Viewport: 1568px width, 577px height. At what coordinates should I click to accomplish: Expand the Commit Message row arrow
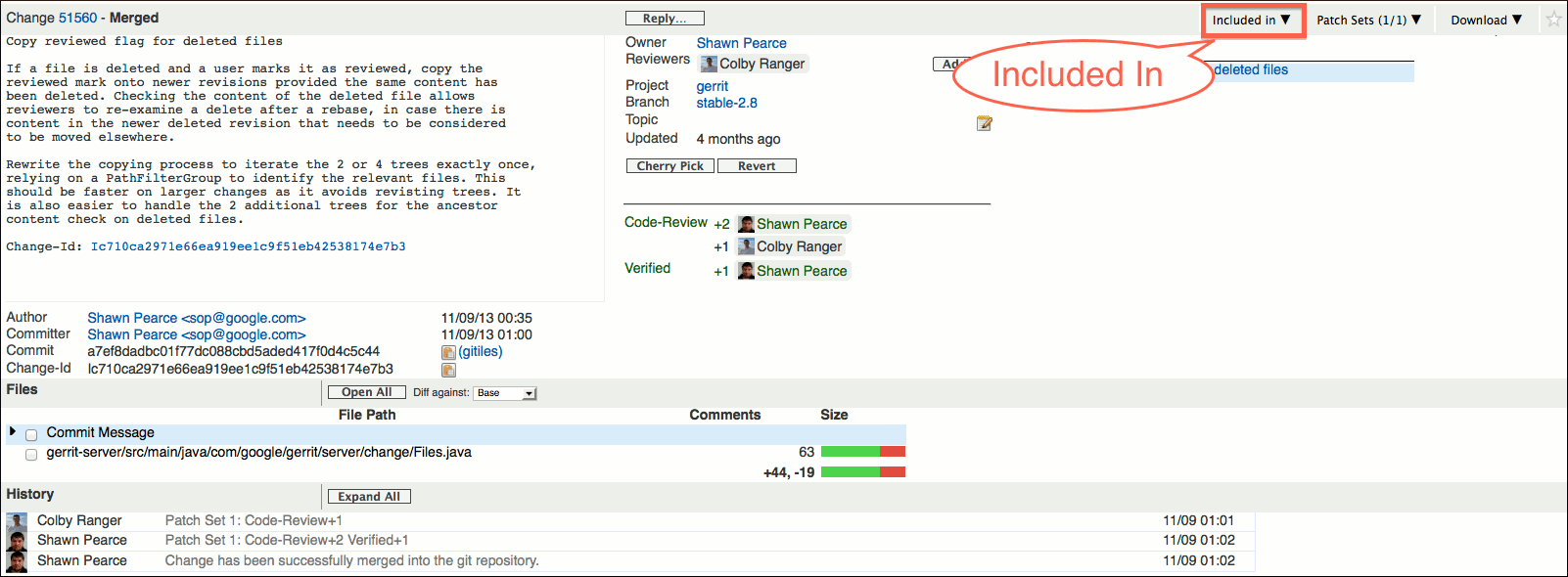(13, 431)
